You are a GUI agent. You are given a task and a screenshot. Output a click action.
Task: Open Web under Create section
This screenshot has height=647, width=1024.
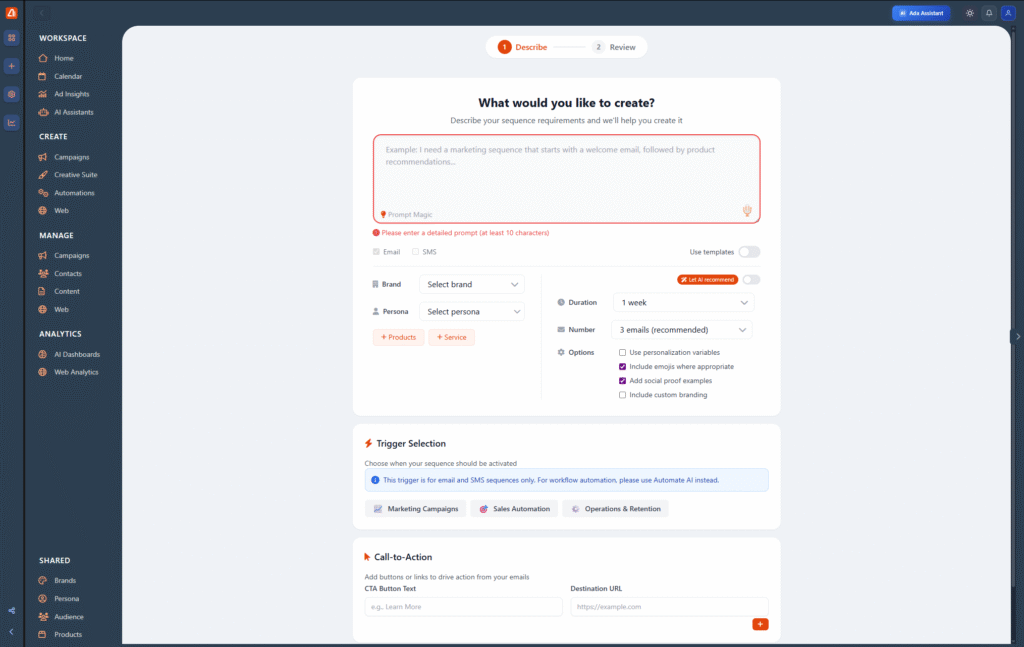click(x=61, y=211)
